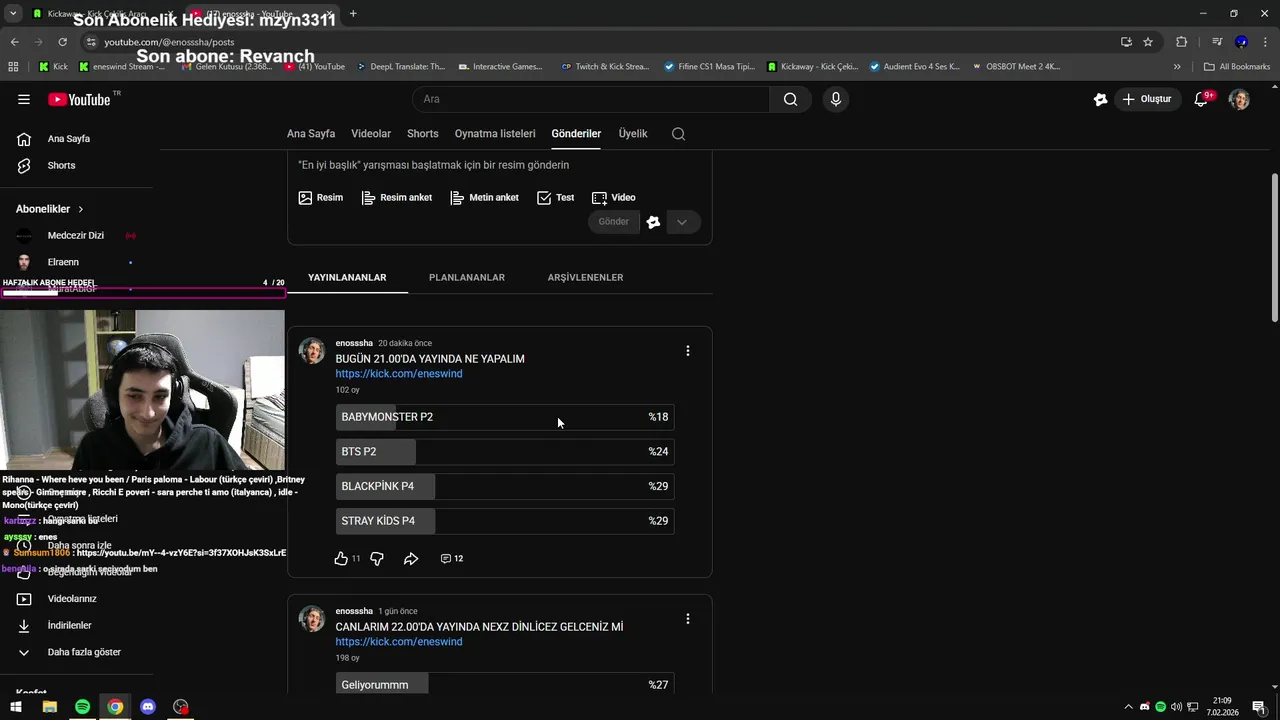The width and height of the screenshot is (1280, 720).
Task: Create an image poll with Resim anket
Action: pos(397,198)
